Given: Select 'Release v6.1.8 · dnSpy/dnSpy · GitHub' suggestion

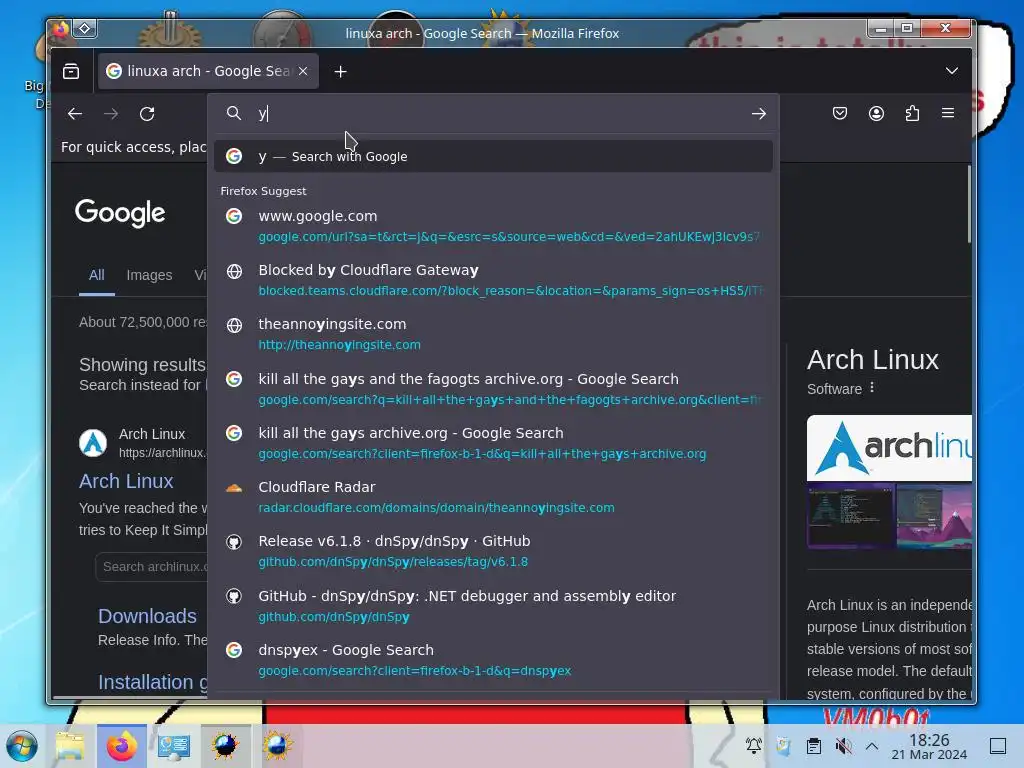Looking at the screenshot, I should click(493, 551).
